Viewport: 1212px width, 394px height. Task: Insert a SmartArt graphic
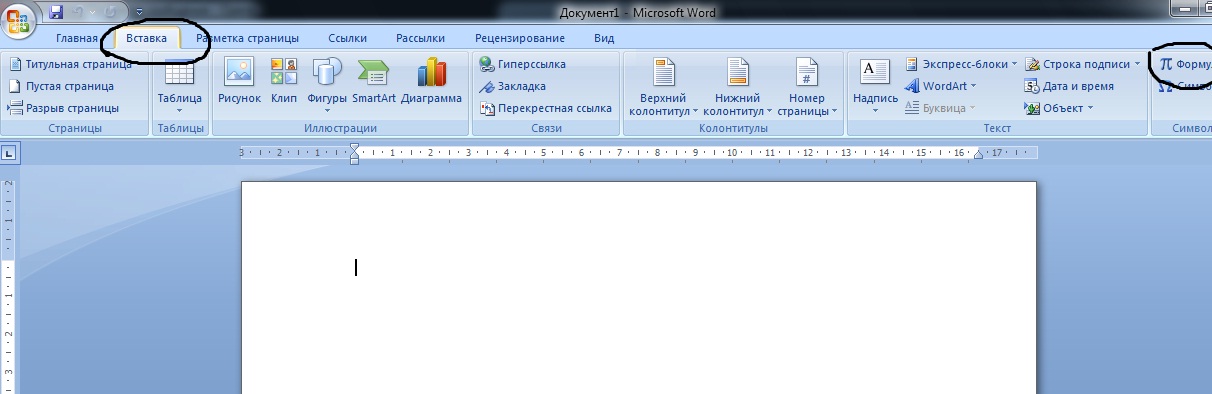[374, 81]
